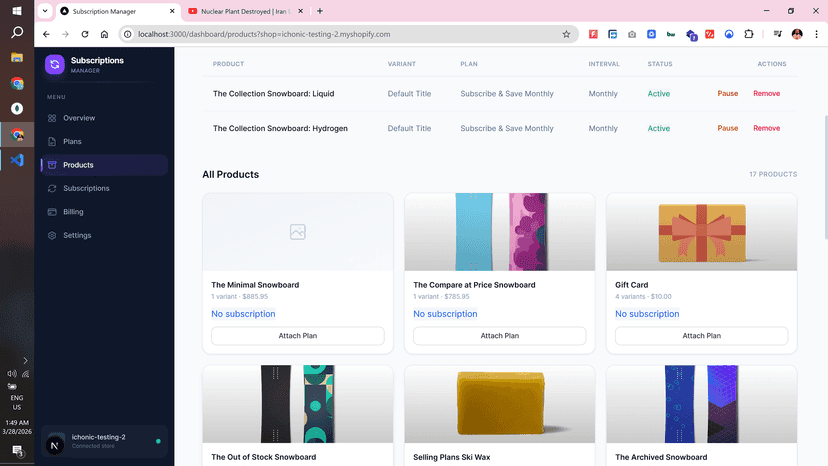The width and height of the screenshot is (828, 466).
Task: Bookmark this page with star icon
Action: pyautogui.click(x=566, y=34)
